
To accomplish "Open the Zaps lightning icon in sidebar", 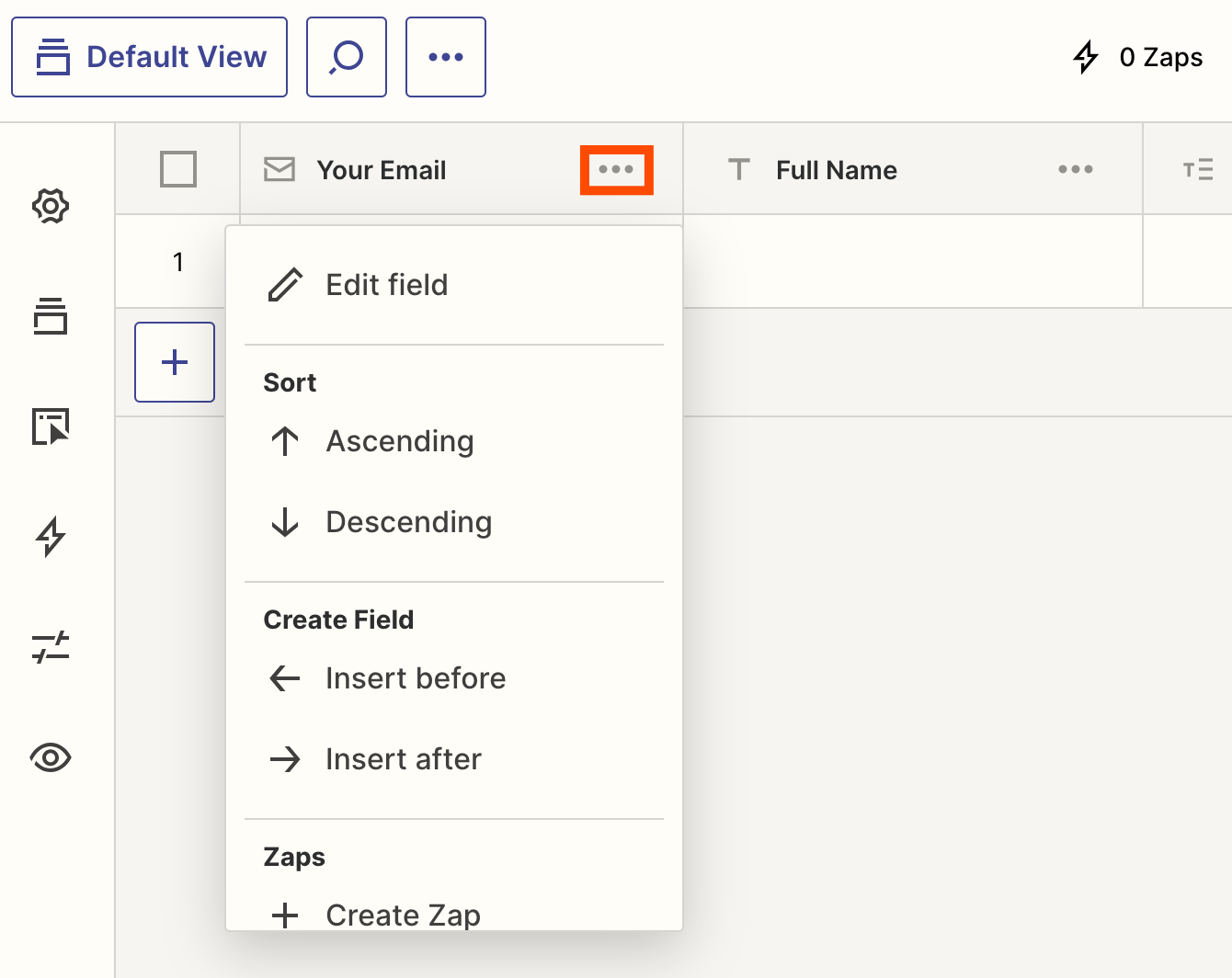I will click(x=51, y=537).
